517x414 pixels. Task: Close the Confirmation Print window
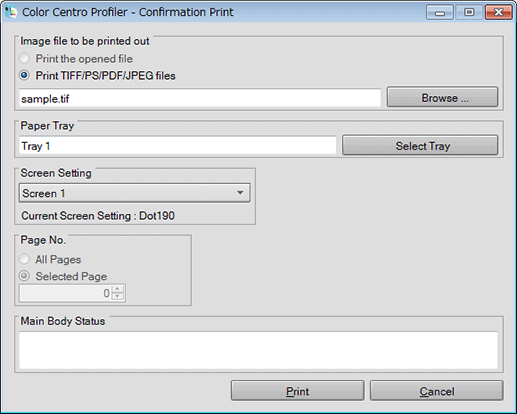pyautogui.click(x=498, y=13)
